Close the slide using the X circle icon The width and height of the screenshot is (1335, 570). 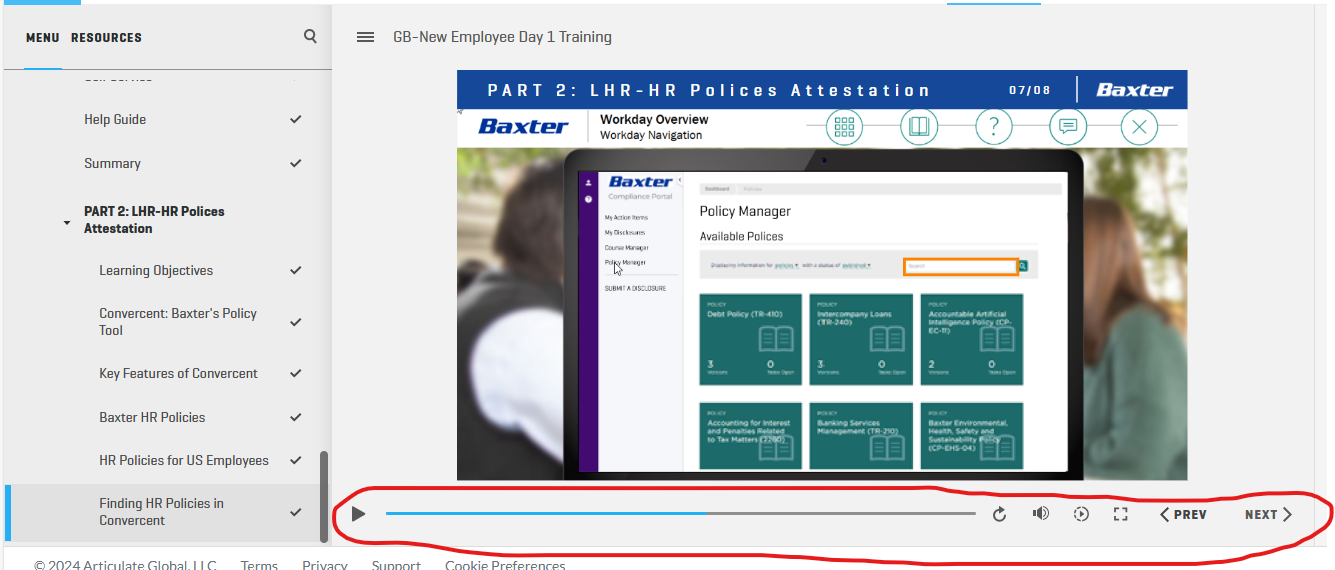1139,126
